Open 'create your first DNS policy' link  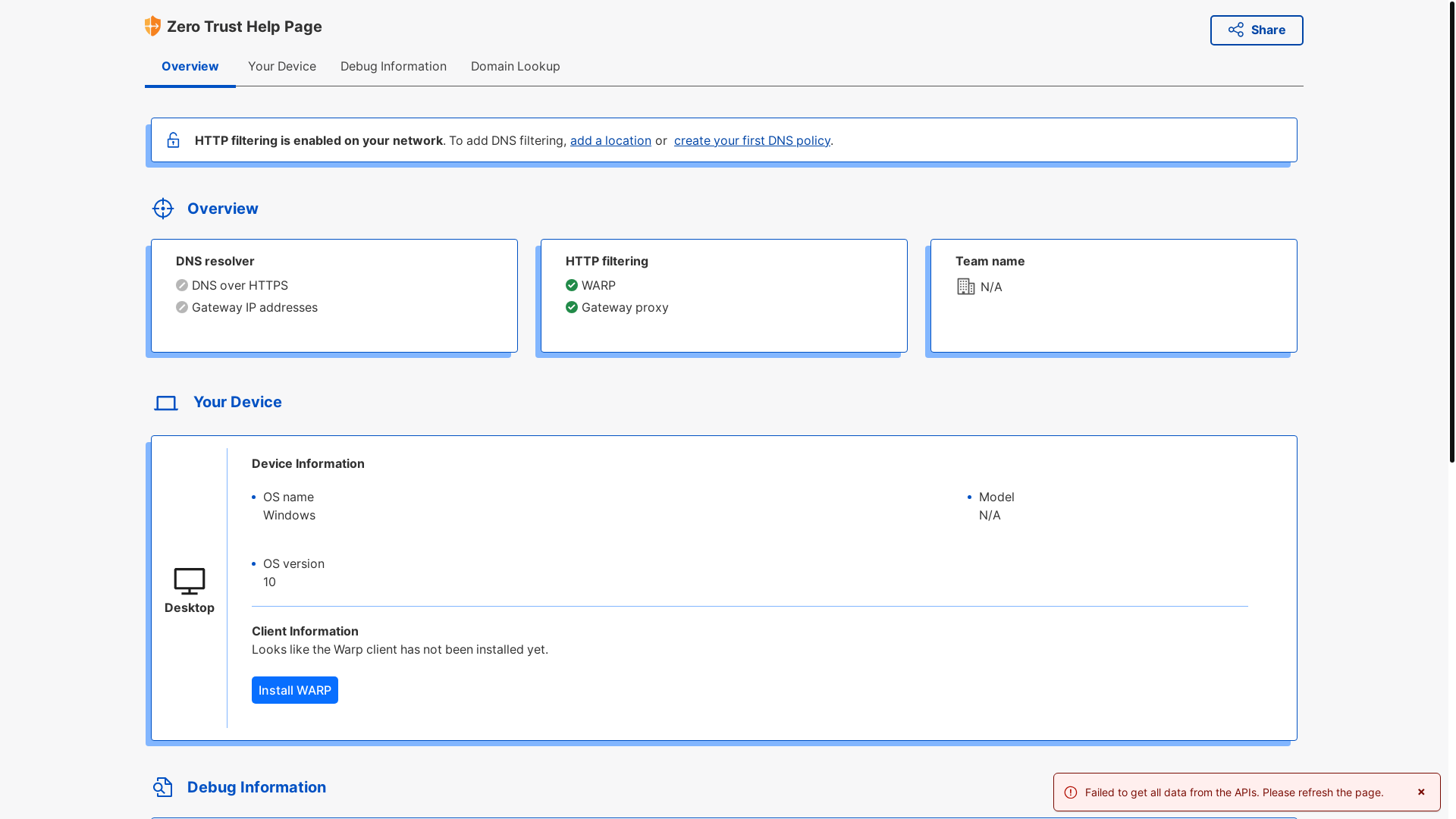coord(752,140)
